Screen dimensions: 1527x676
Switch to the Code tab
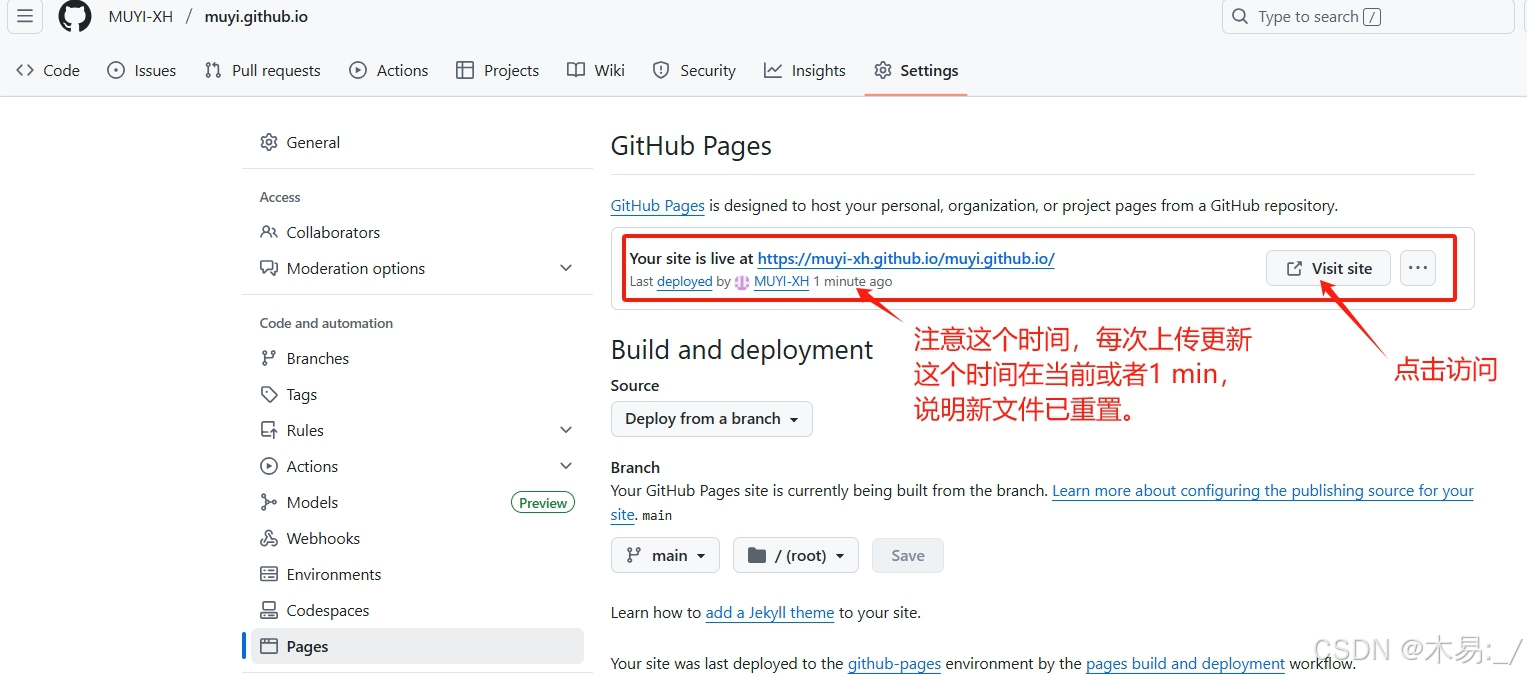click(x=48, y=70)
